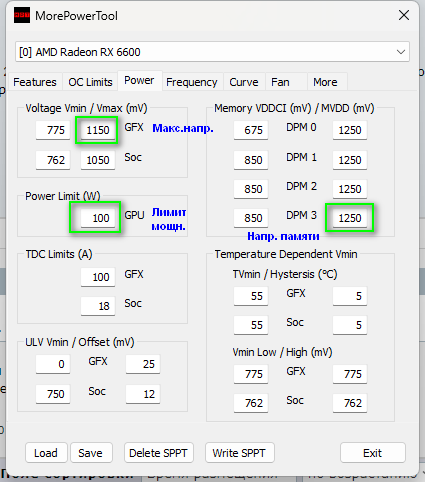The height and width of the screenshot is (482, 425).
Task: Click the Vmin Low GFX field
Action: [x=251, y=374]
